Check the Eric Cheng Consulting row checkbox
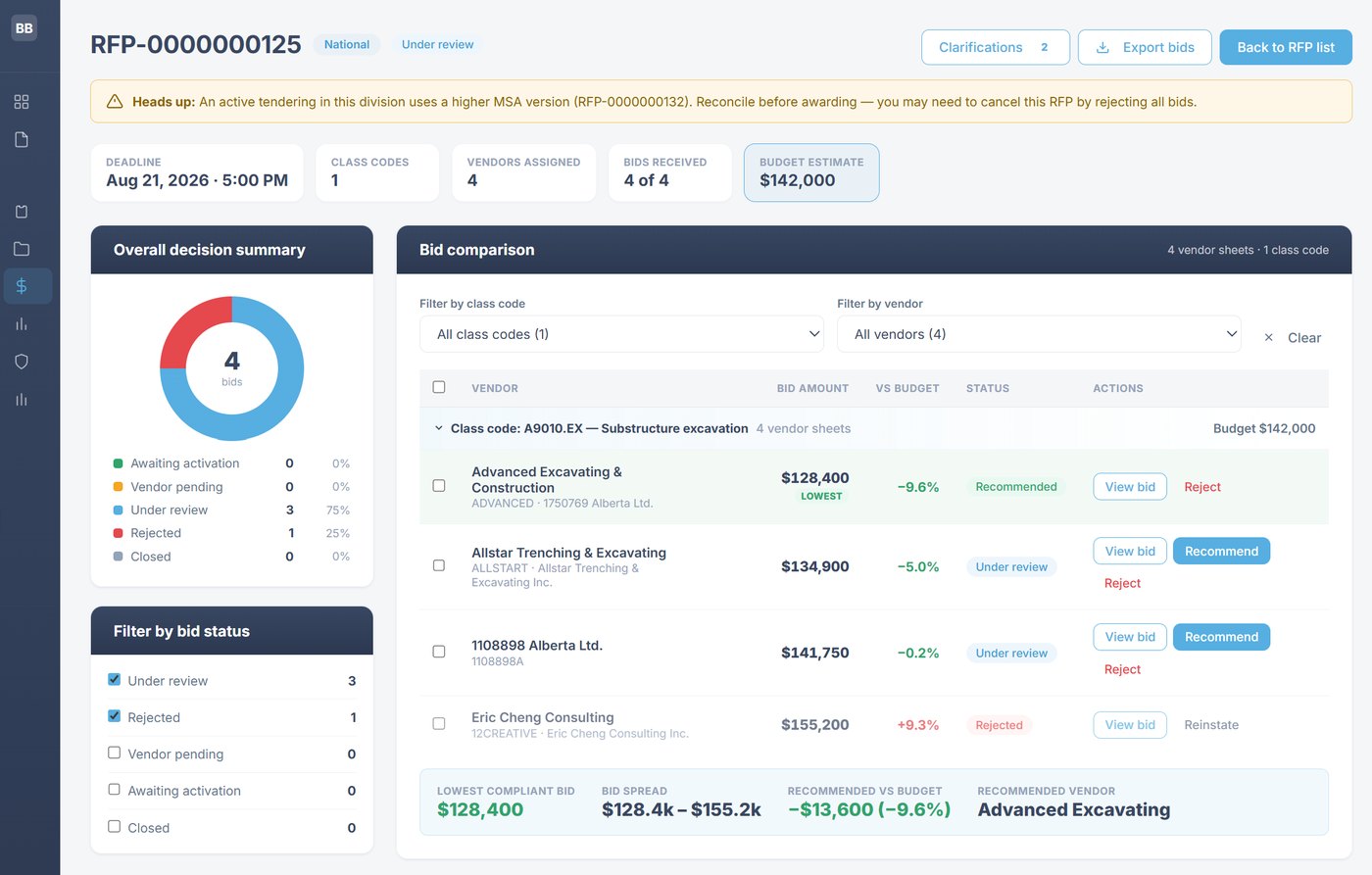The height and width of the screenshot is (875, 1372). click(x=439, y=723)
